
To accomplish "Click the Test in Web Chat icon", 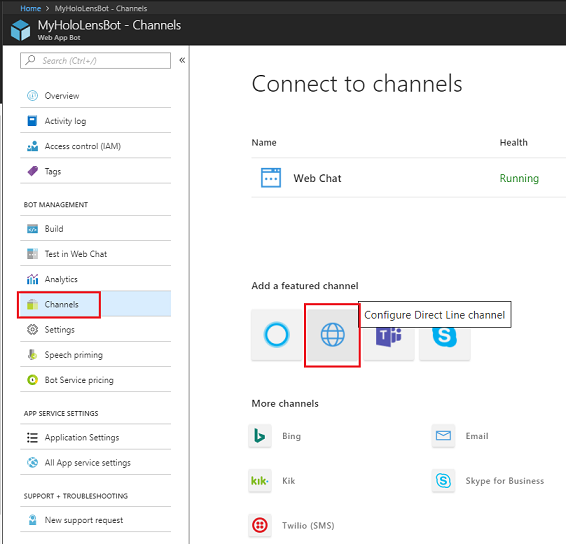I will click(x=32, y=254).
